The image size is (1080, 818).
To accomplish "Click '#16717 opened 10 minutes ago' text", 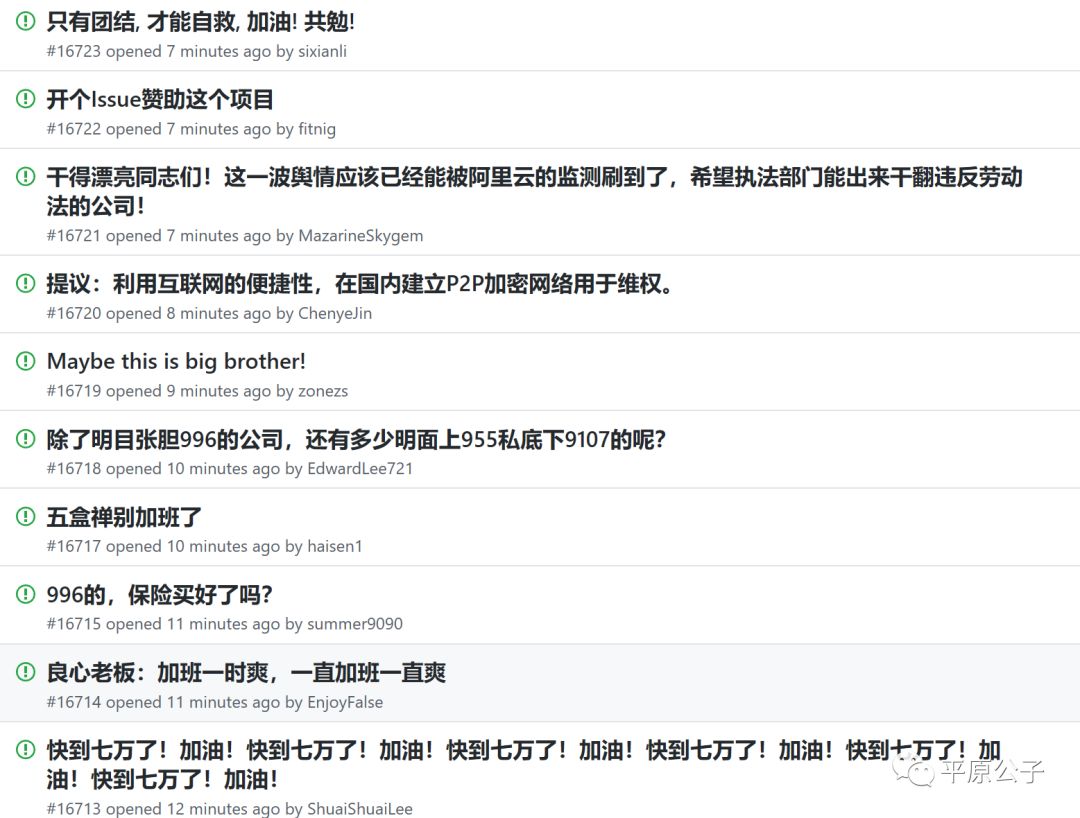I will [x=163, y=547].
